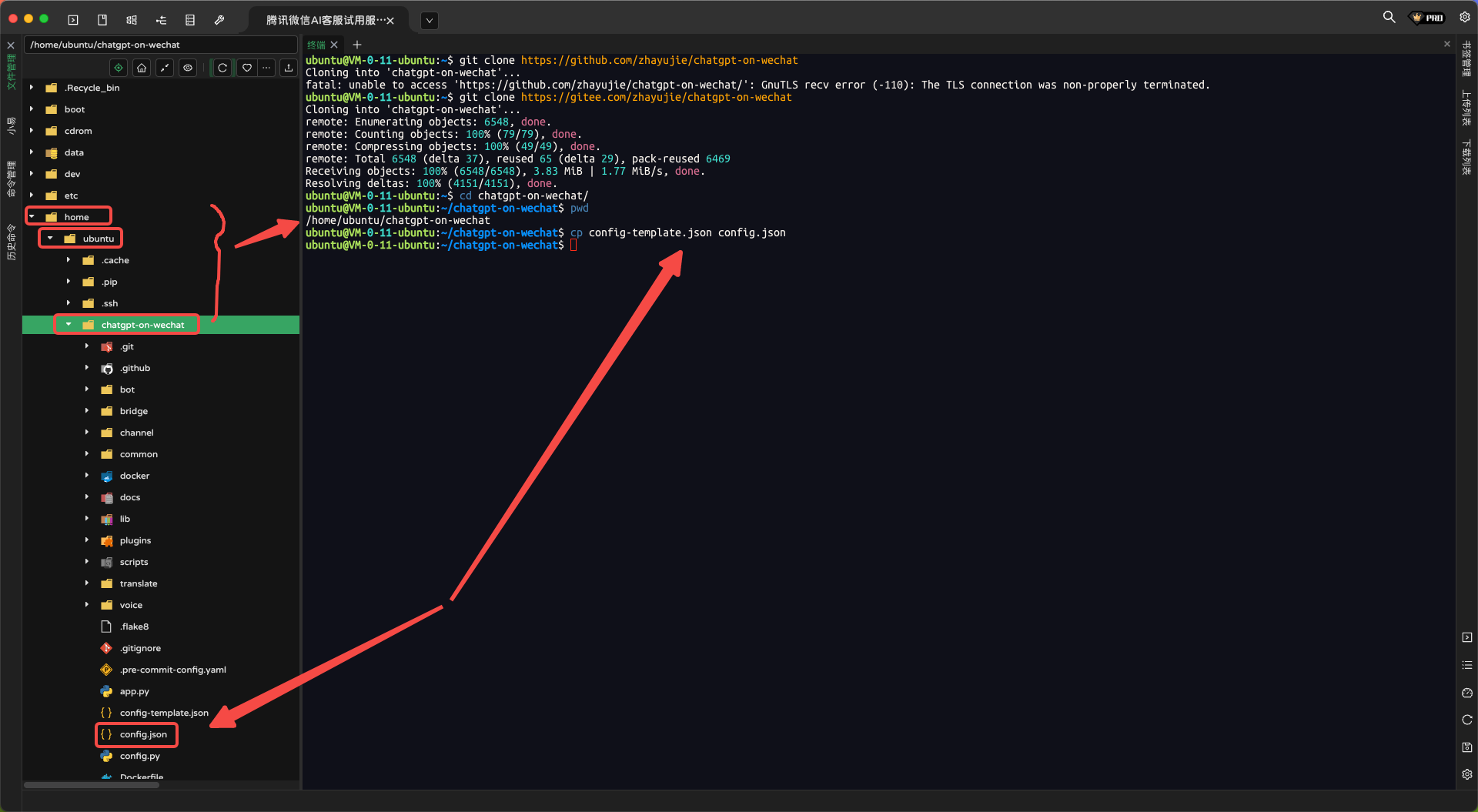The width and height of the screenshot is (1478, 812).
Task: Open the speed gauge monitor icon
Action: (x=1467, y=693)
